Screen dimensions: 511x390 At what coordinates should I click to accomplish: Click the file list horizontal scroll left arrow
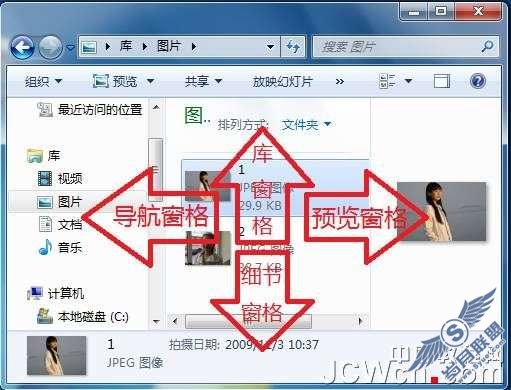pyautogui.click(x=175, y=321)
